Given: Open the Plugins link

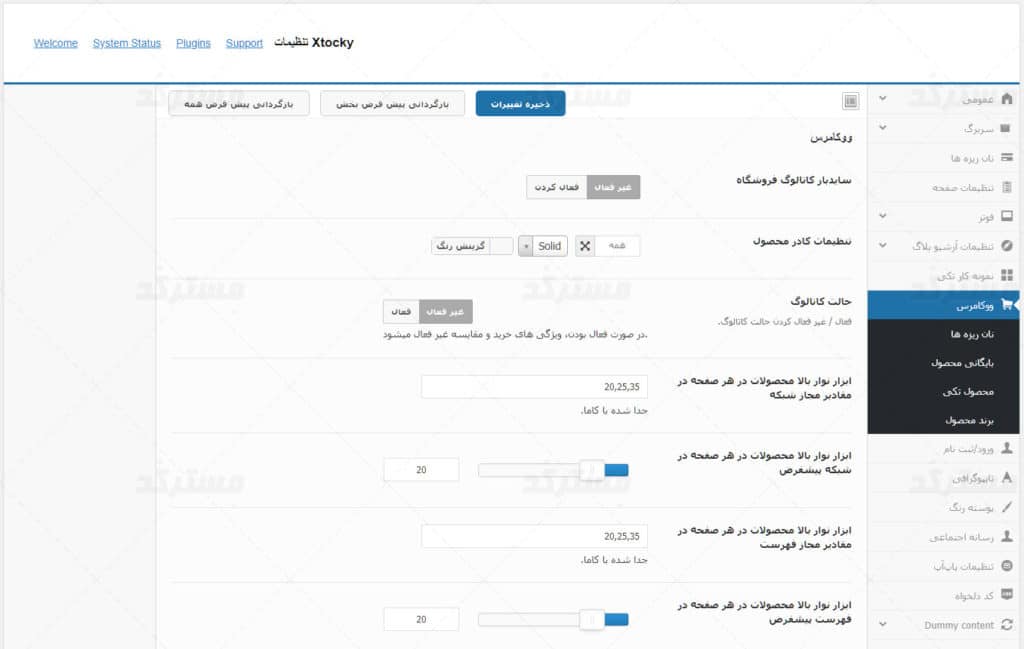Looking at the screenshot, I should (x=193, y=43).
